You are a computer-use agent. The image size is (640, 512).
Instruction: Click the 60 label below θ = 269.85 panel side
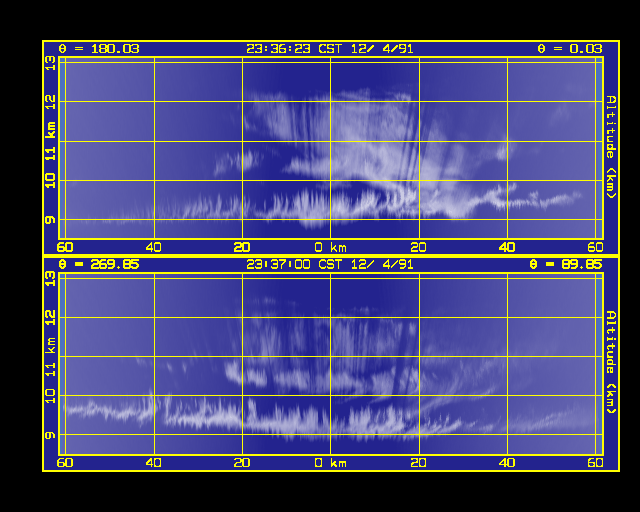[65, 463]
